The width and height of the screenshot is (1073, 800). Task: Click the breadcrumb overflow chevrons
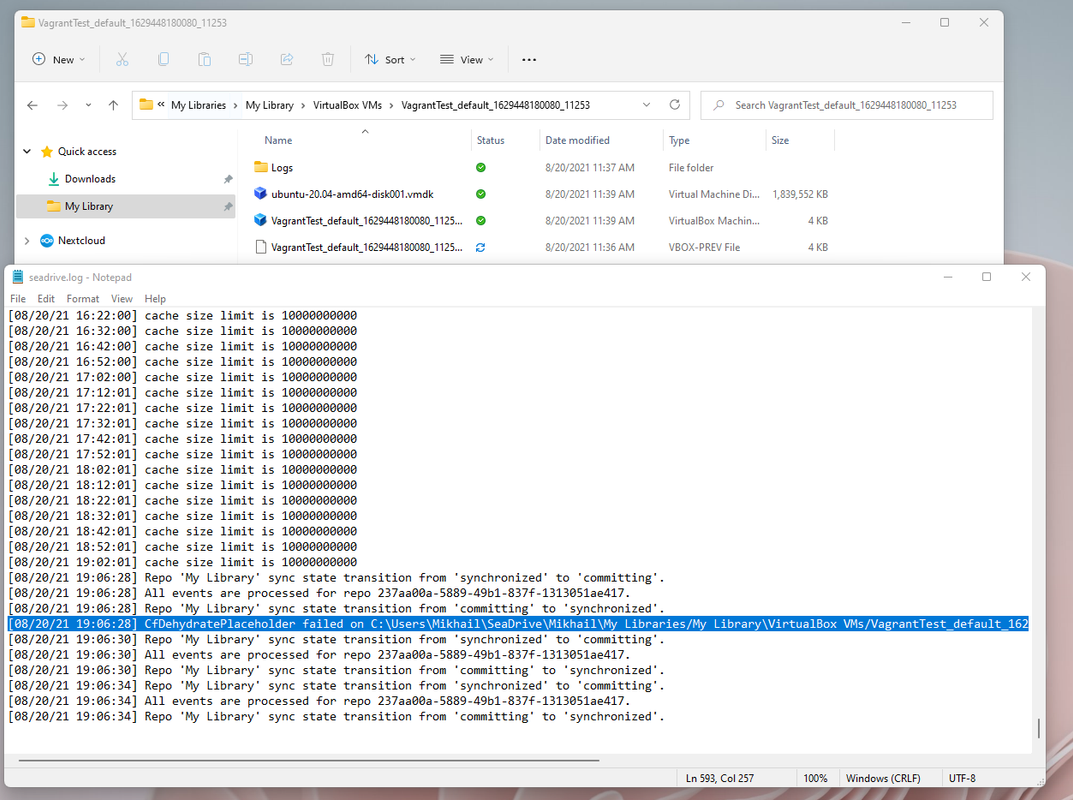(161, 105)
